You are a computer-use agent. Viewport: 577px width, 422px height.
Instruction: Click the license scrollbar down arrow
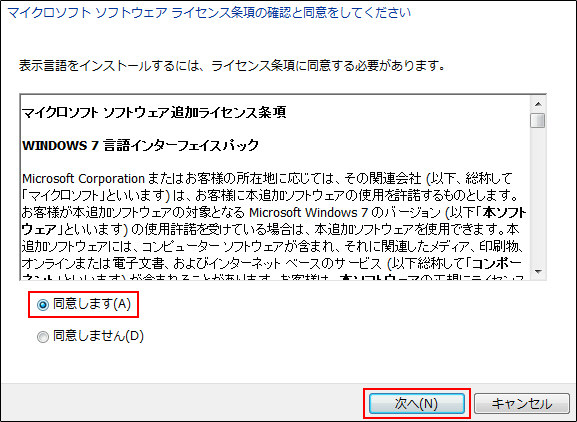[538, 272]
